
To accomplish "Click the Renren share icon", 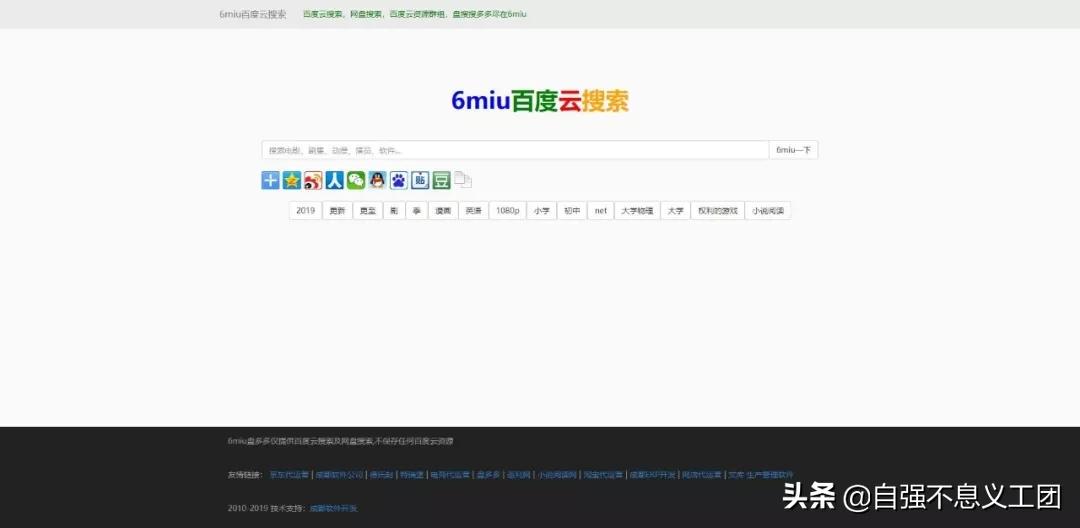I will point(335,180).
